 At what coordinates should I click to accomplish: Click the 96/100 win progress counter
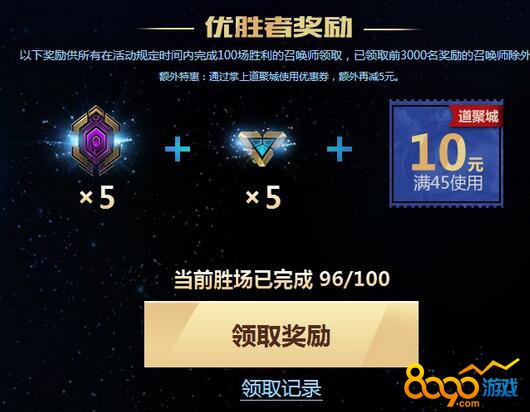coord(355,279)
